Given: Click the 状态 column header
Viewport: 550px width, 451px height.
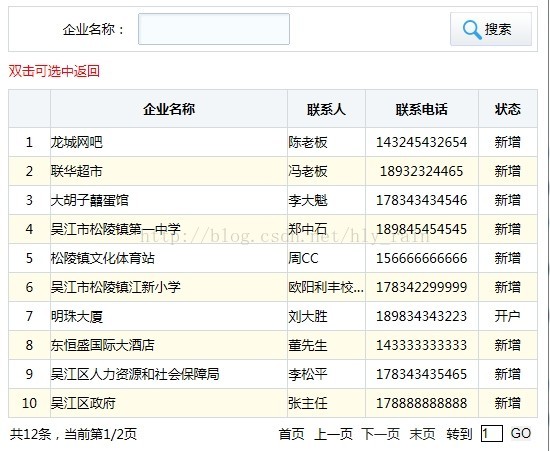Looking at the screenshot, I should pos(508,109).
